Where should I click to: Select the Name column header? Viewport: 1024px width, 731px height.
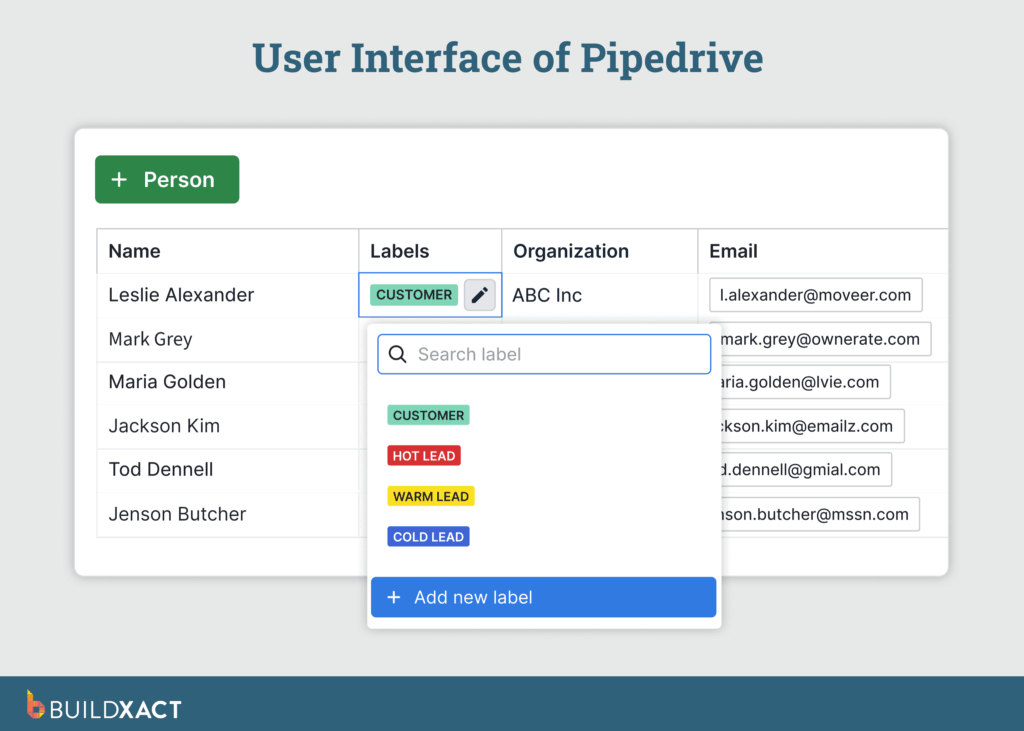[134, 251]
